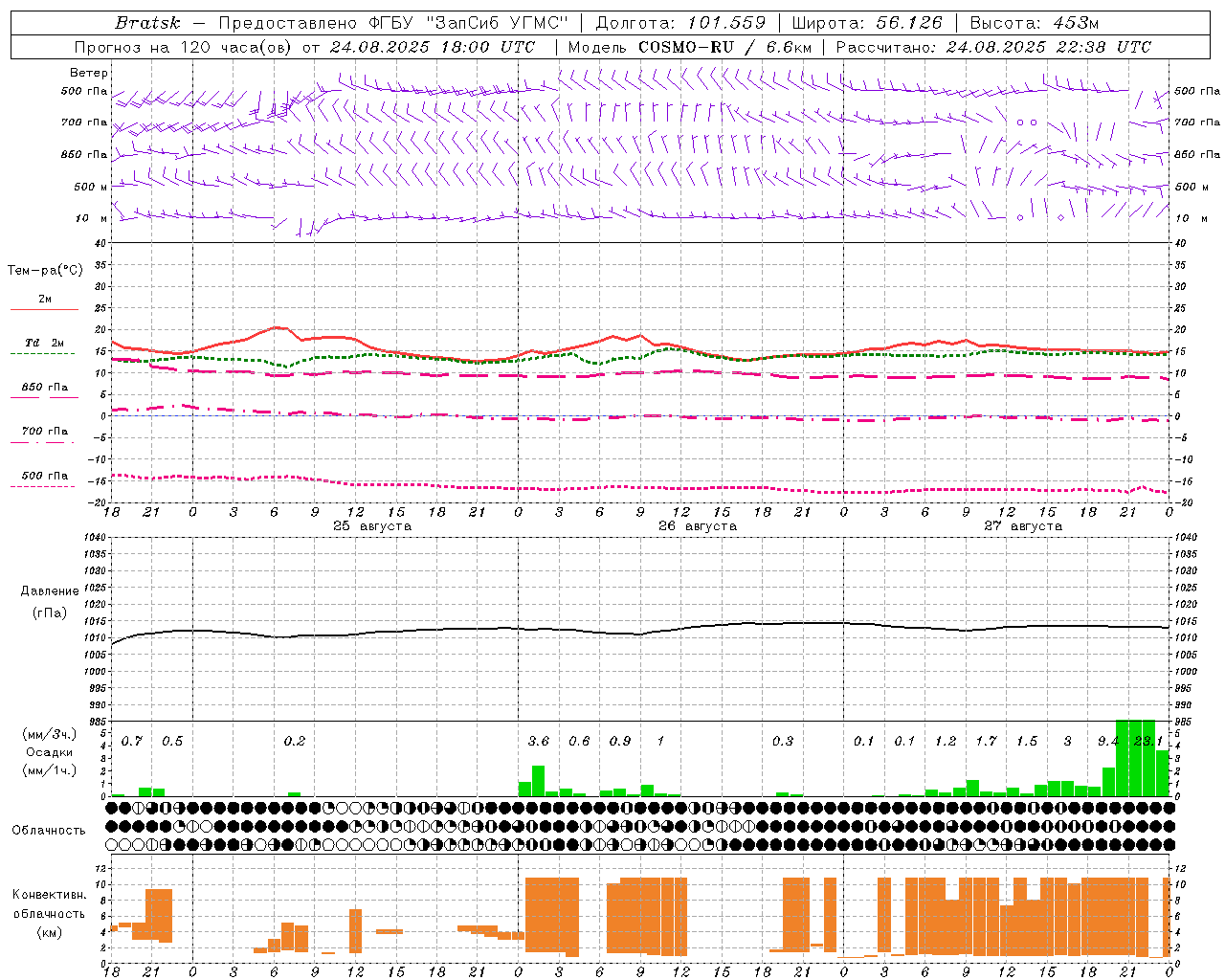Screen dimensions: 1225x980
Task: Click the model name COSMO-RU
Action: coord(686,47)
